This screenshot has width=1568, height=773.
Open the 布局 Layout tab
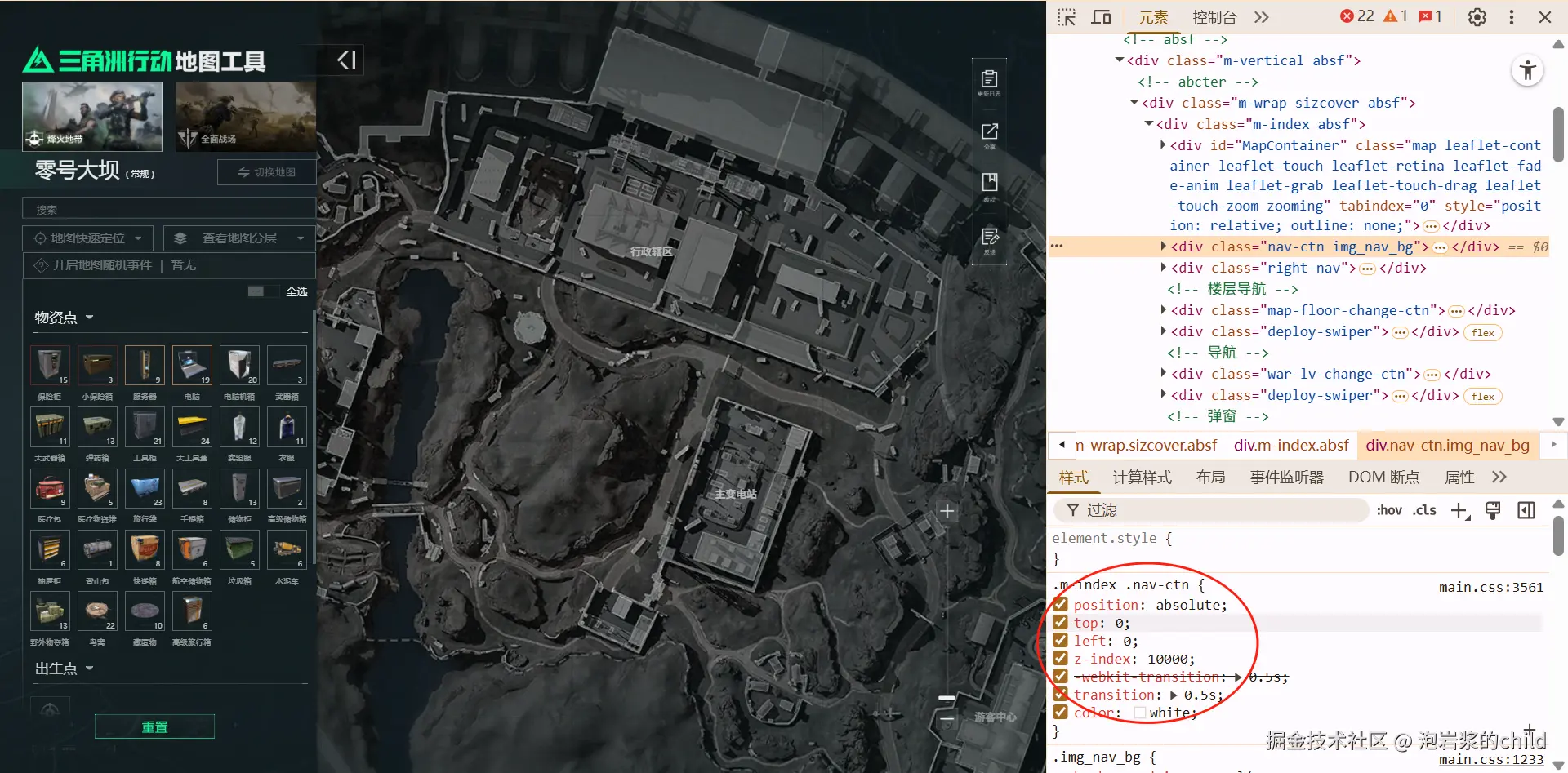point(1210,478)
